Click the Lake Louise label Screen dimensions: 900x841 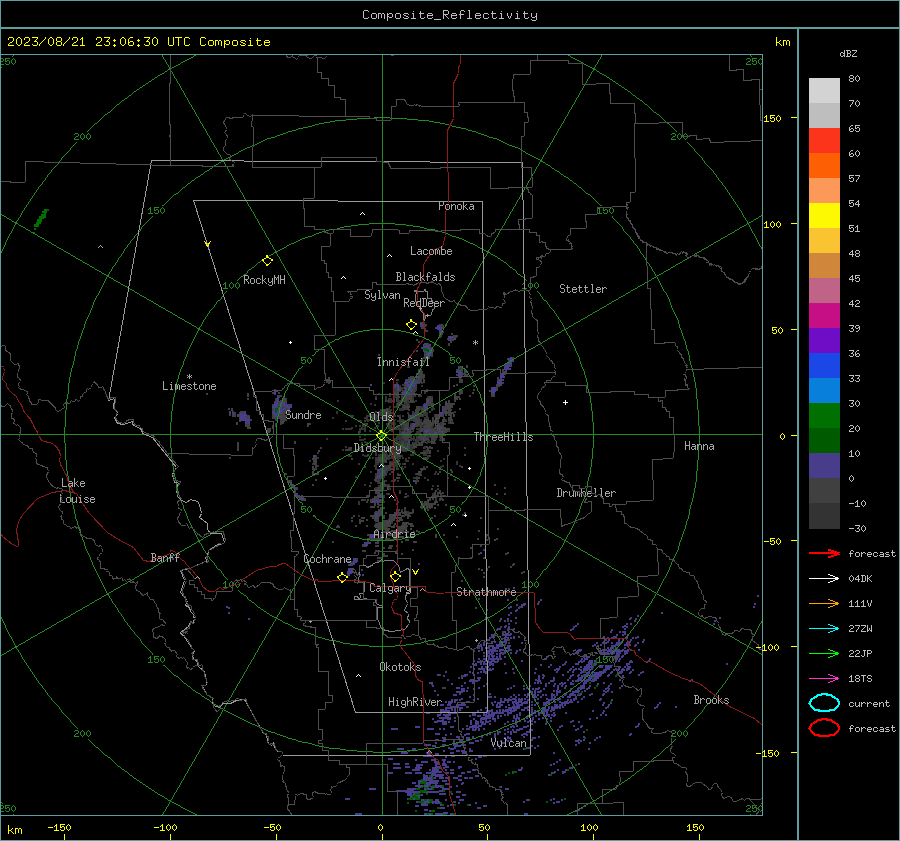coord(77,491)
